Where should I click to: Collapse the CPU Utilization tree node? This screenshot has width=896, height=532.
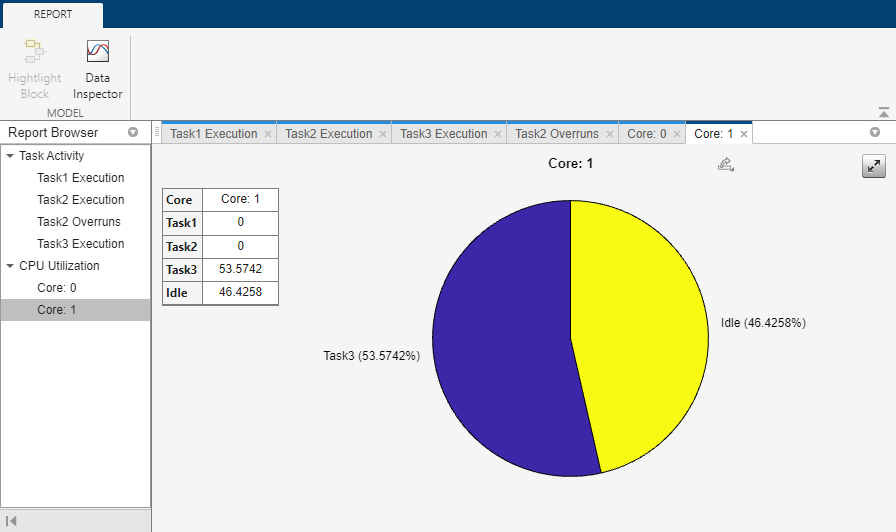pos(10,266)
